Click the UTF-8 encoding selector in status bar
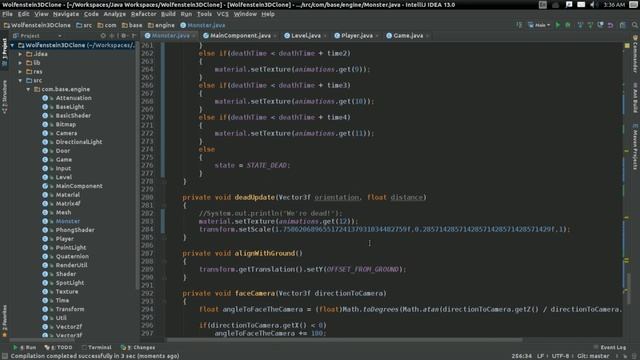The width and height of the screenshot is (640, 360). (x=560, y=356)
